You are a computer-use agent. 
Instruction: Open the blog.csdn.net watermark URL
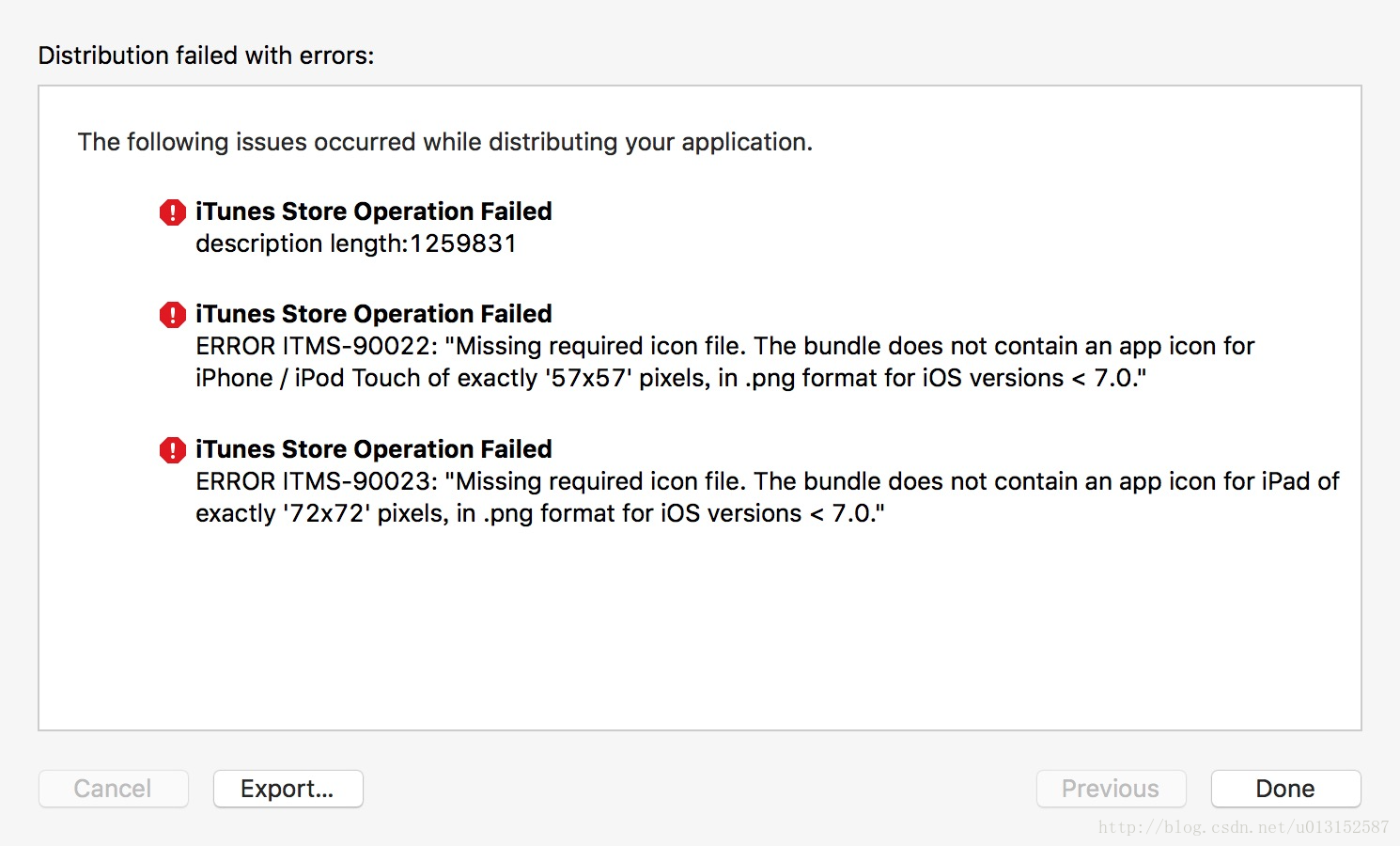click(1243, 827)
